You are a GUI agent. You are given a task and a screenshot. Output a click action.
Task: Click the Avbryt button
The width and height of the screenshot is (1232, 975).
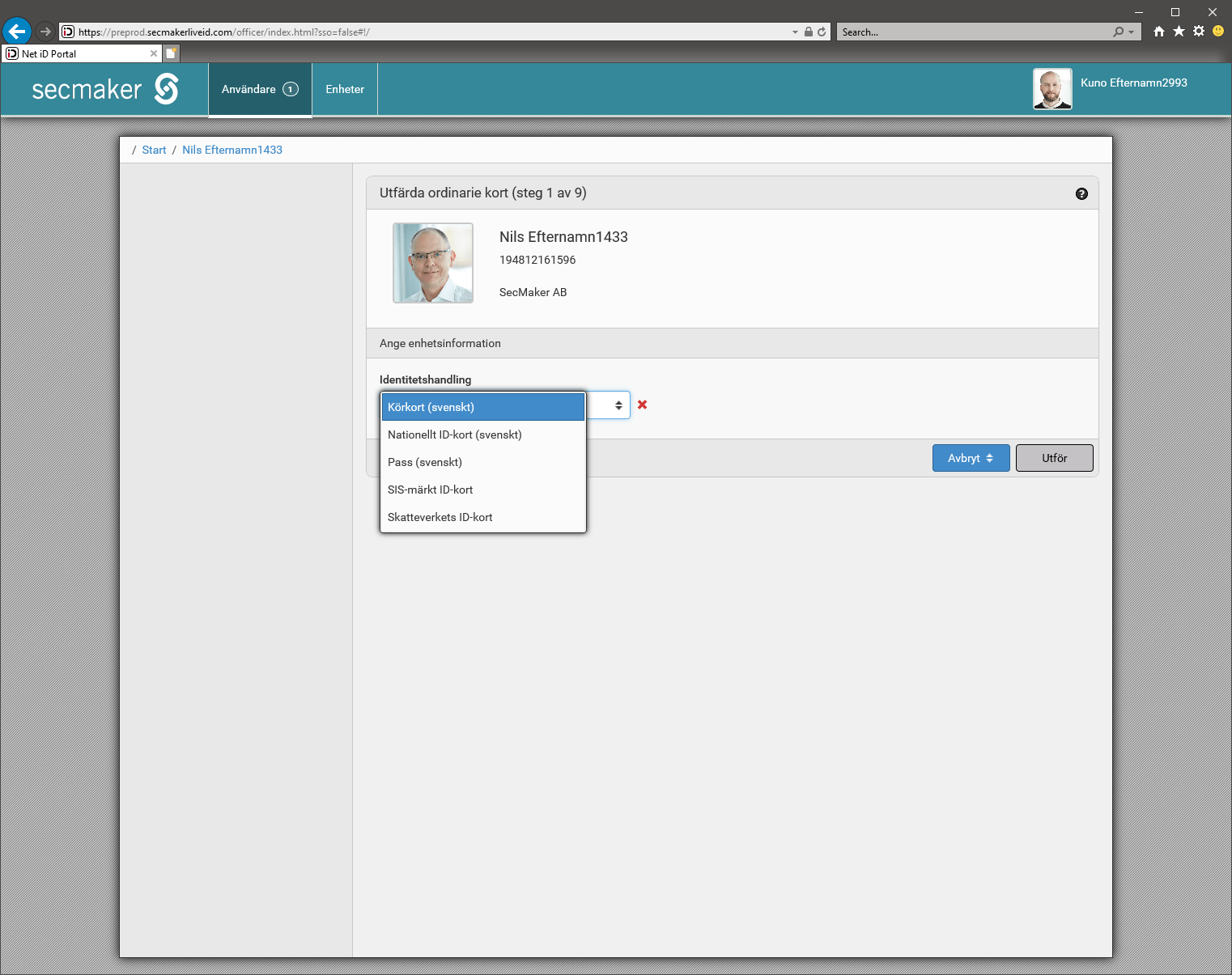click(971, 458)
